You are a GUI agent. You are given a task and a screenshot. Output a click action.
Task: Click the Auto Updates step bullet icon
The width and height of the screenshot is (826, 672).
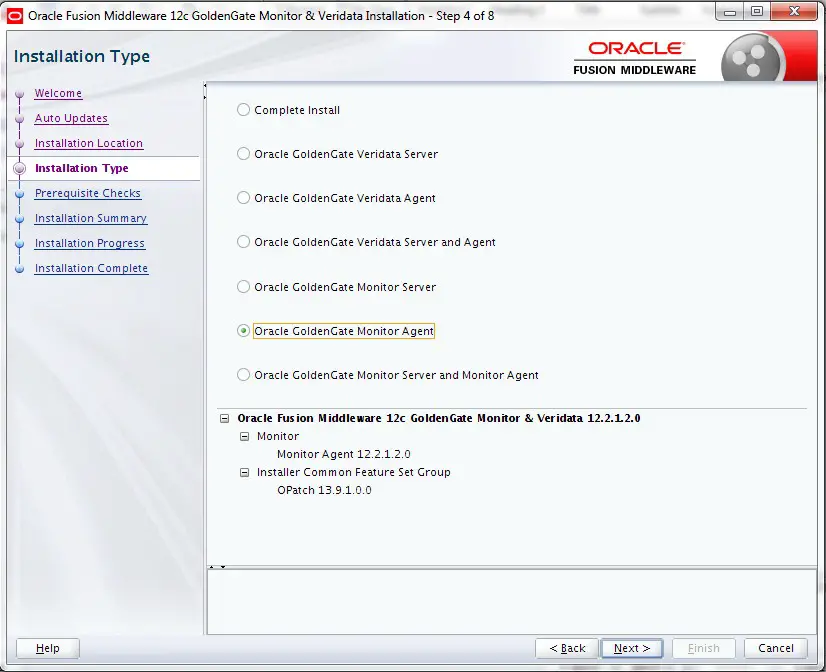pos(19,119)
